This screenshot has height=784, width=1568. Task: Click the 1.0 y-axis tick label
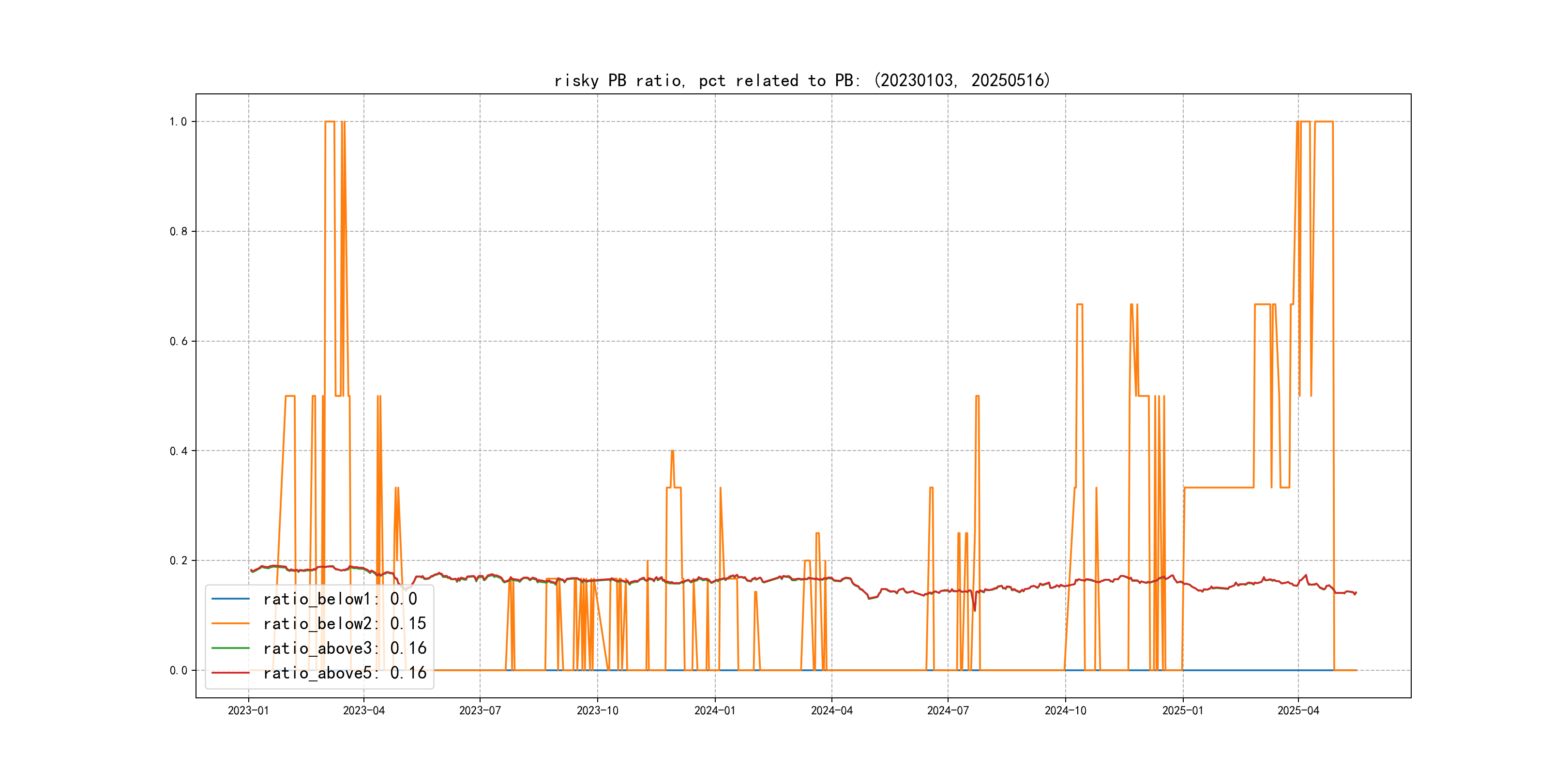click(x=178, y=122)
